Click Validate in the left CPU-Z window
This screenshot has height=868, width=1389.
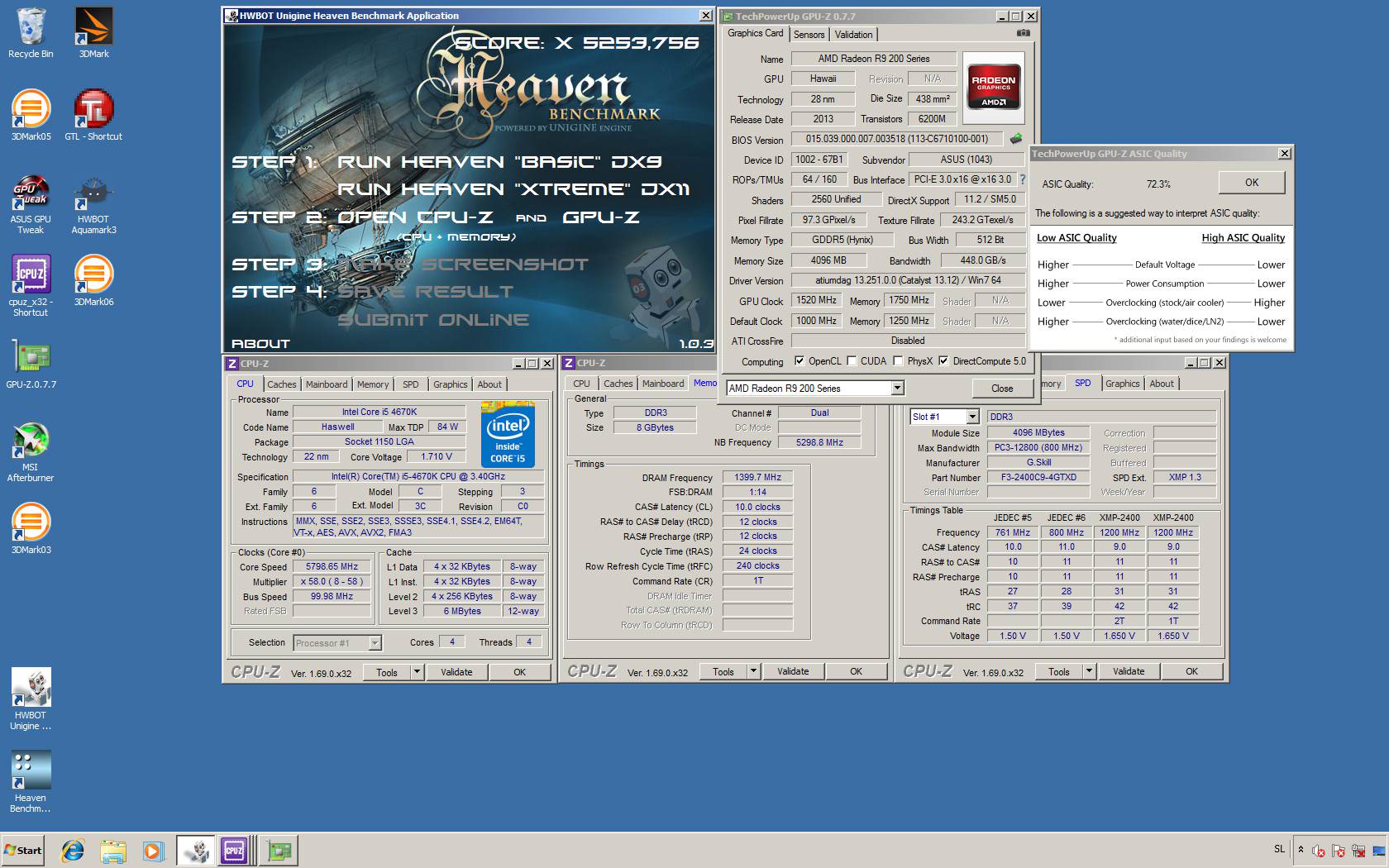coord(456,672)
